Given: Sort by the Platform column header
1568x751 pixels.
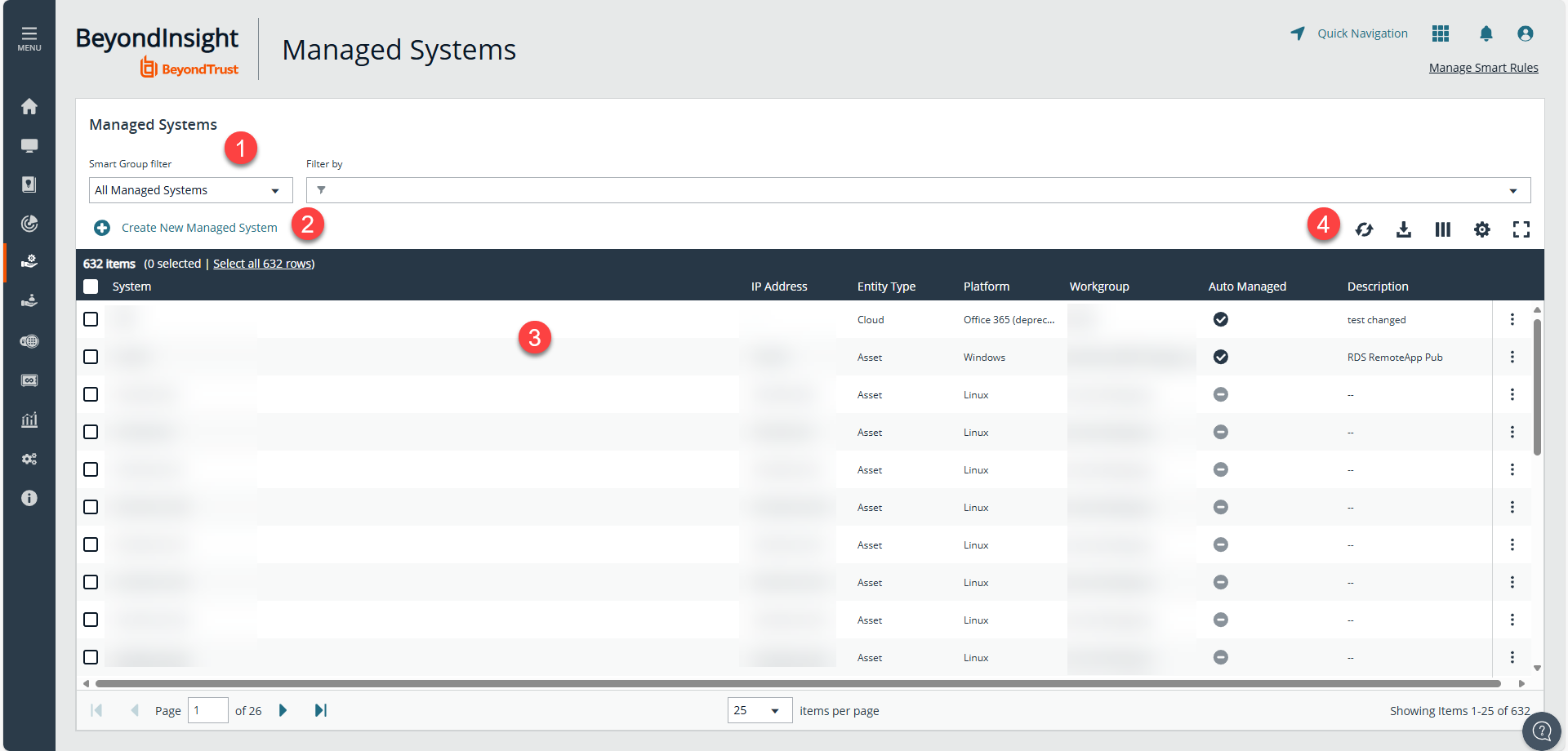Looking at the screenshot, I should 987,287.
